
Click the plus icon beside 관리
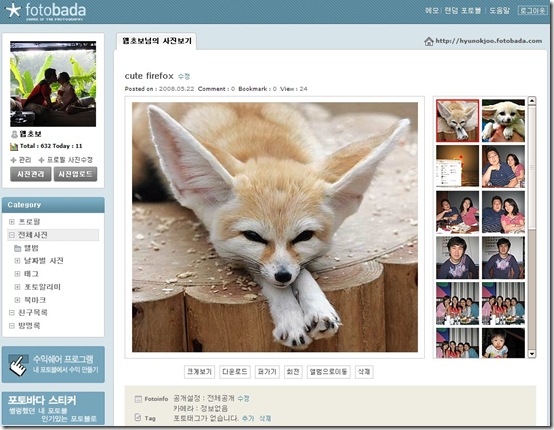coord(13,160)
